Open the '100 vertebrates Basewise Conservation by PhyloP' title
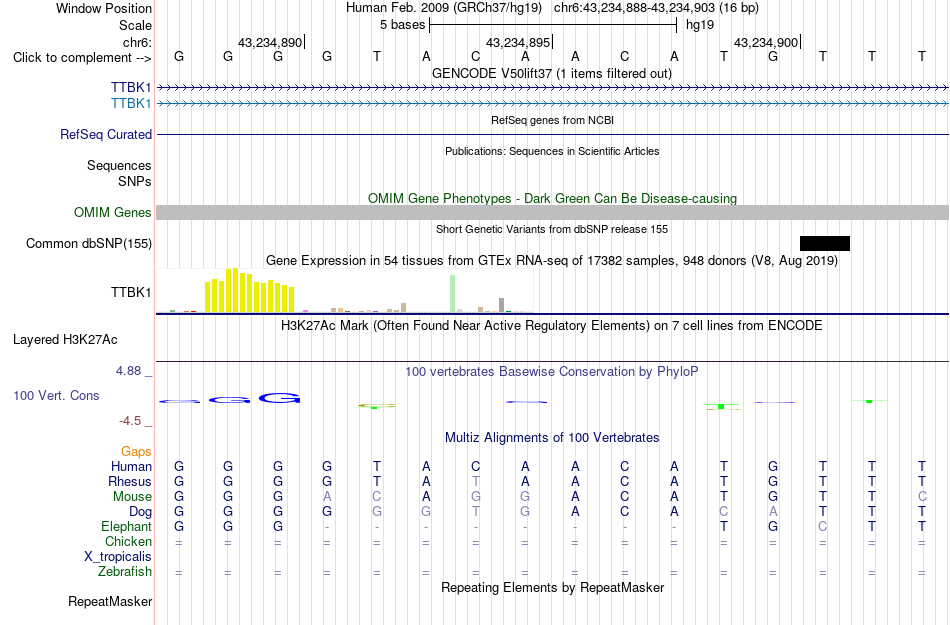Viewport: 950px width, 625px height. point(552,371)
